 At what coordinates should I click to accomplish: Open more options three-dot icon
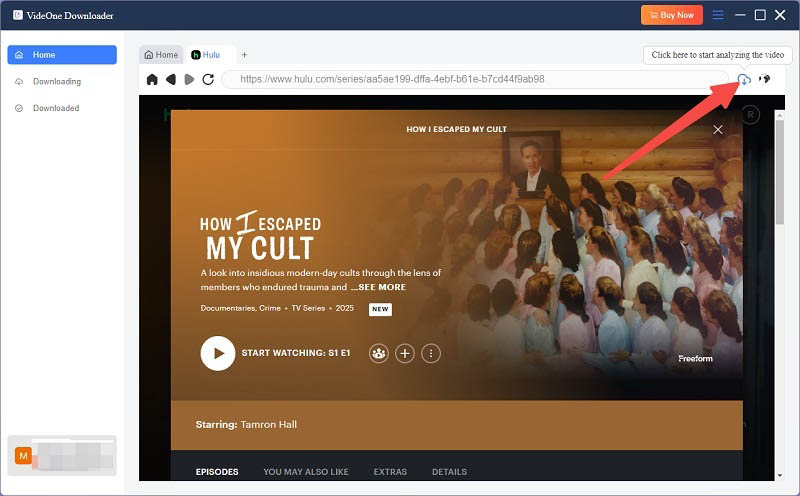coord(431,353)
